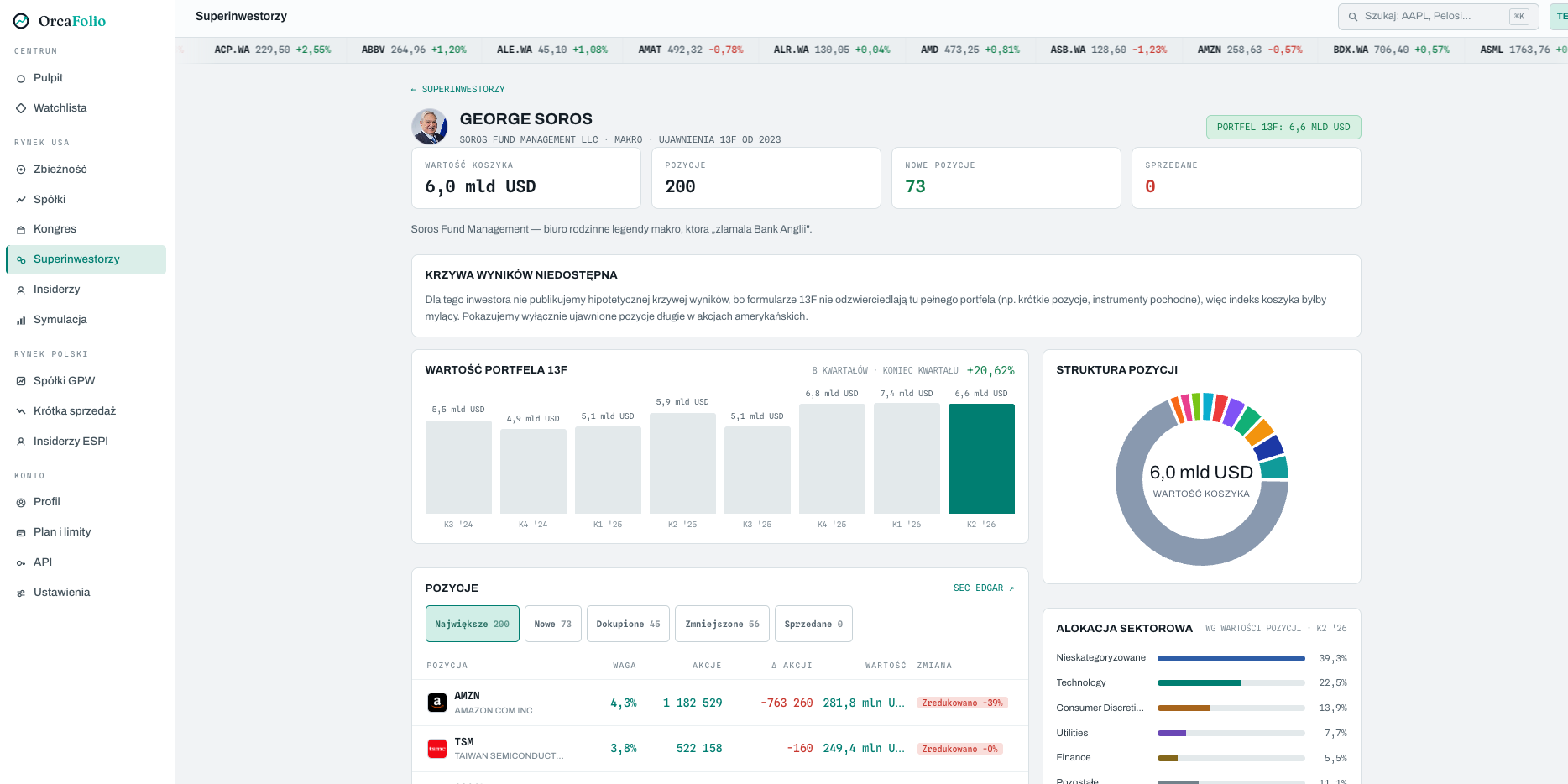Image resolution: width=1568 pixels, height=784 pixels.
Task: Open the Symulacja page
Action: coord(86,320)
